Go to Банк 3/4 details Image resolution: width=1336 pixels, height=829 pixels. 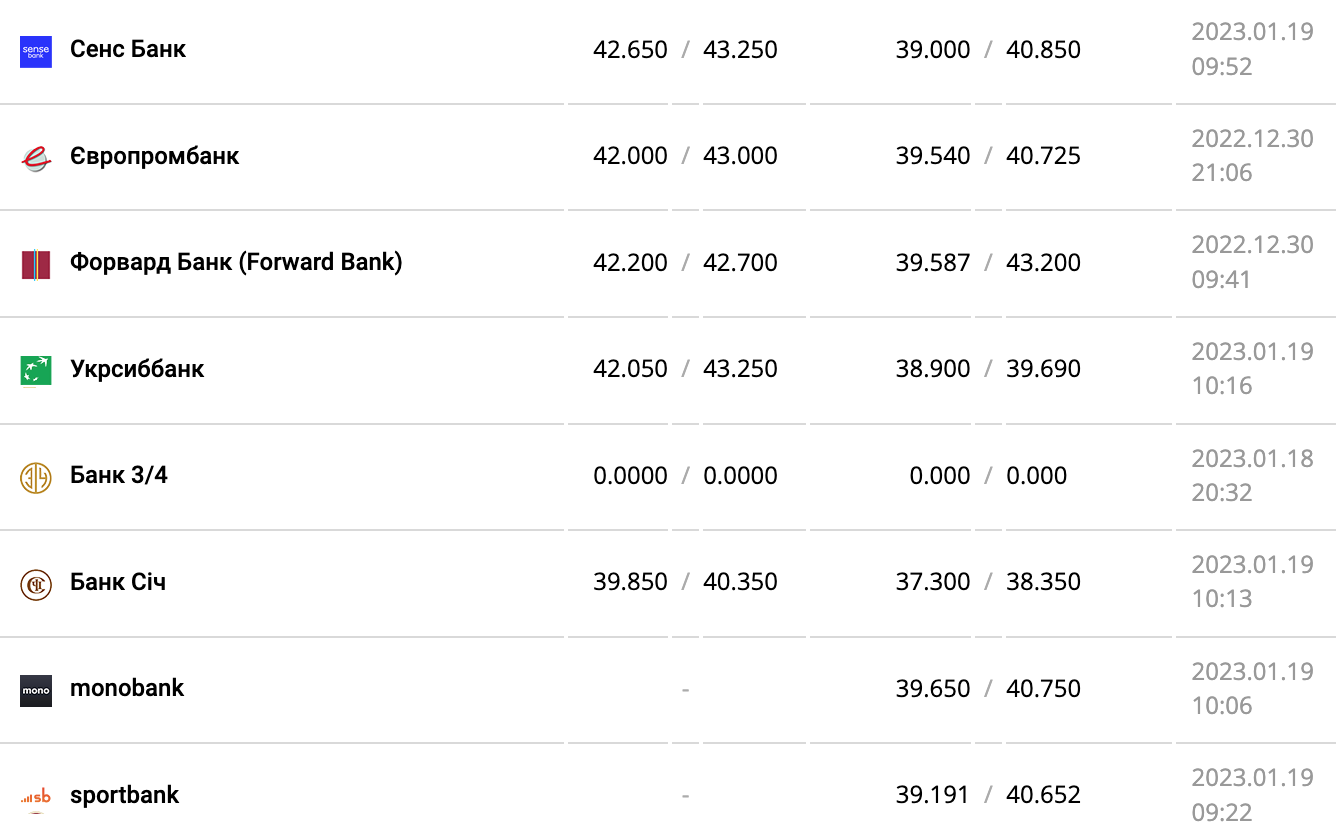119,475
